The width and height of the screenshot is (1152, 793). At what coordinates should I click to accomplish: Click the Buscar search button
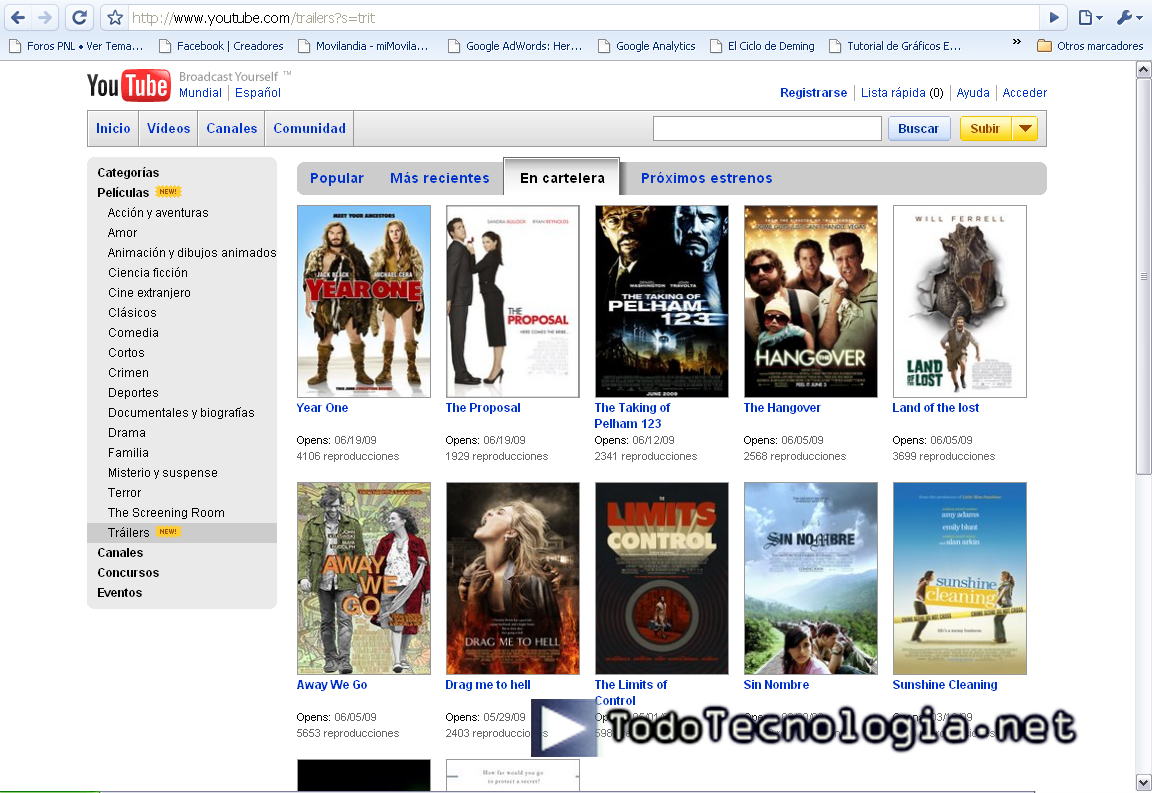click(918, 129)
